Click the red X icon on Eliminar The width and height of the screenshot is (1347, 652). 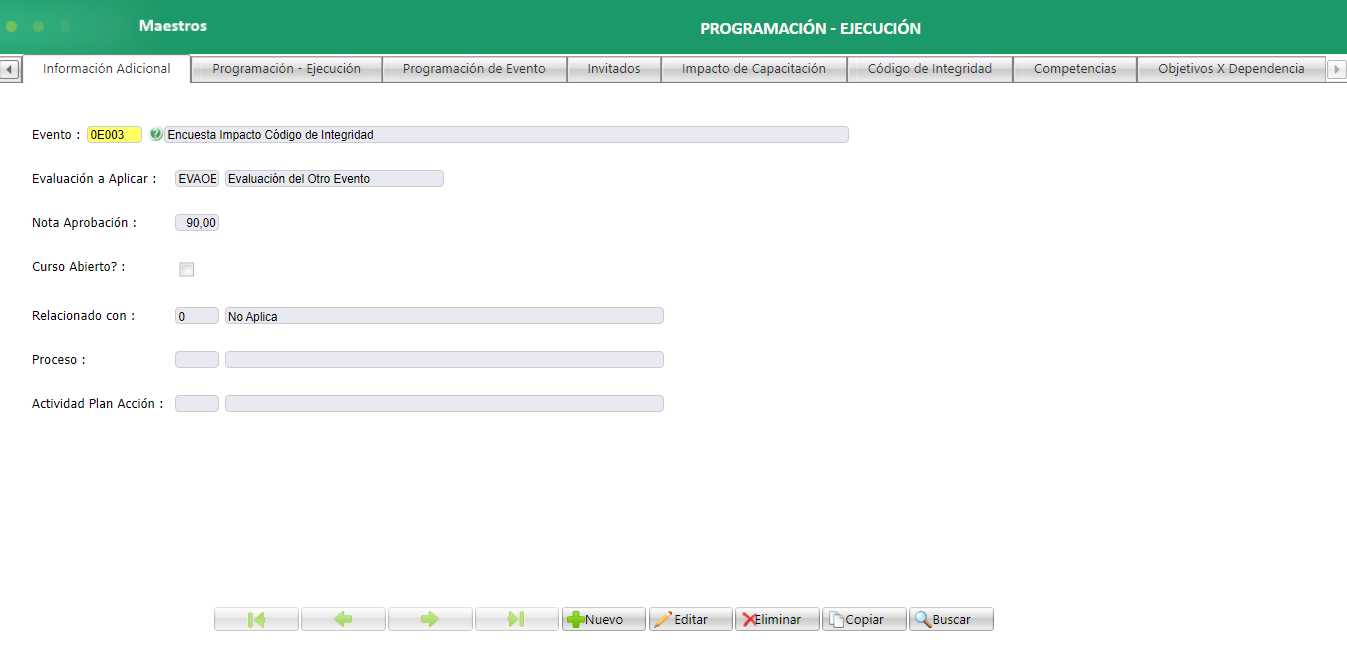tap(750, 618)
